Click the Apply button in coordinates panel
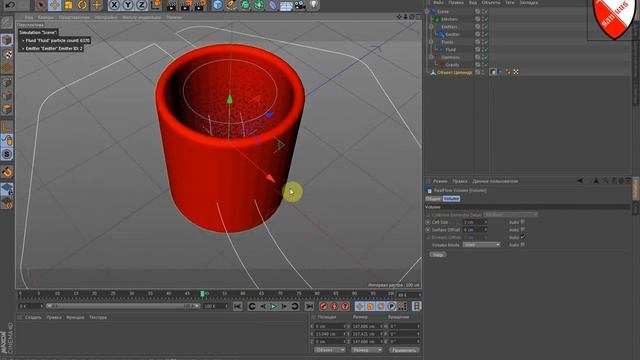This screenshot has height=360, width=640. coord(404,350)
